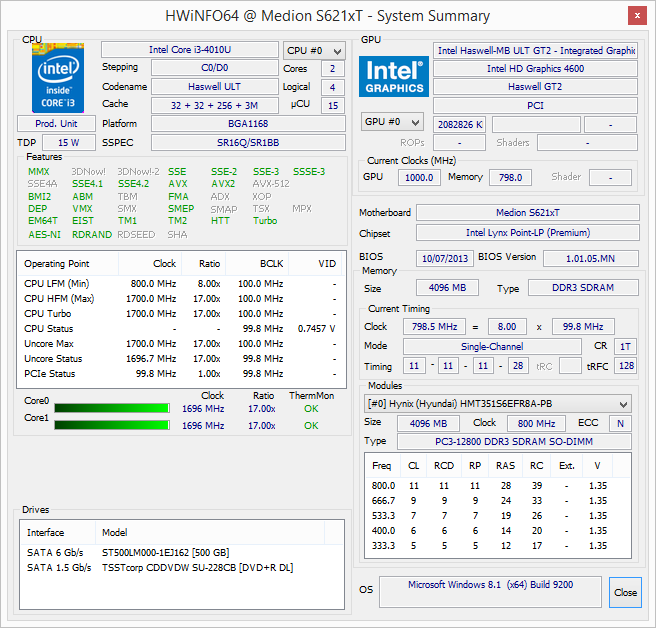
Task: Select the Uncore Max row
Action: 181,344
